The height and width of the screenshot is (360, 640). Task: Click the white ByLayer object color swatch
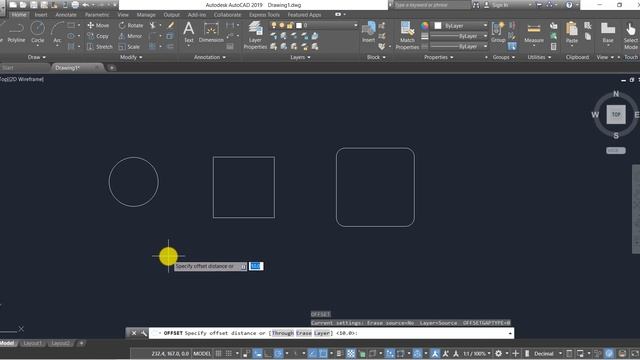pyautogui.click(x=438, y=25)
